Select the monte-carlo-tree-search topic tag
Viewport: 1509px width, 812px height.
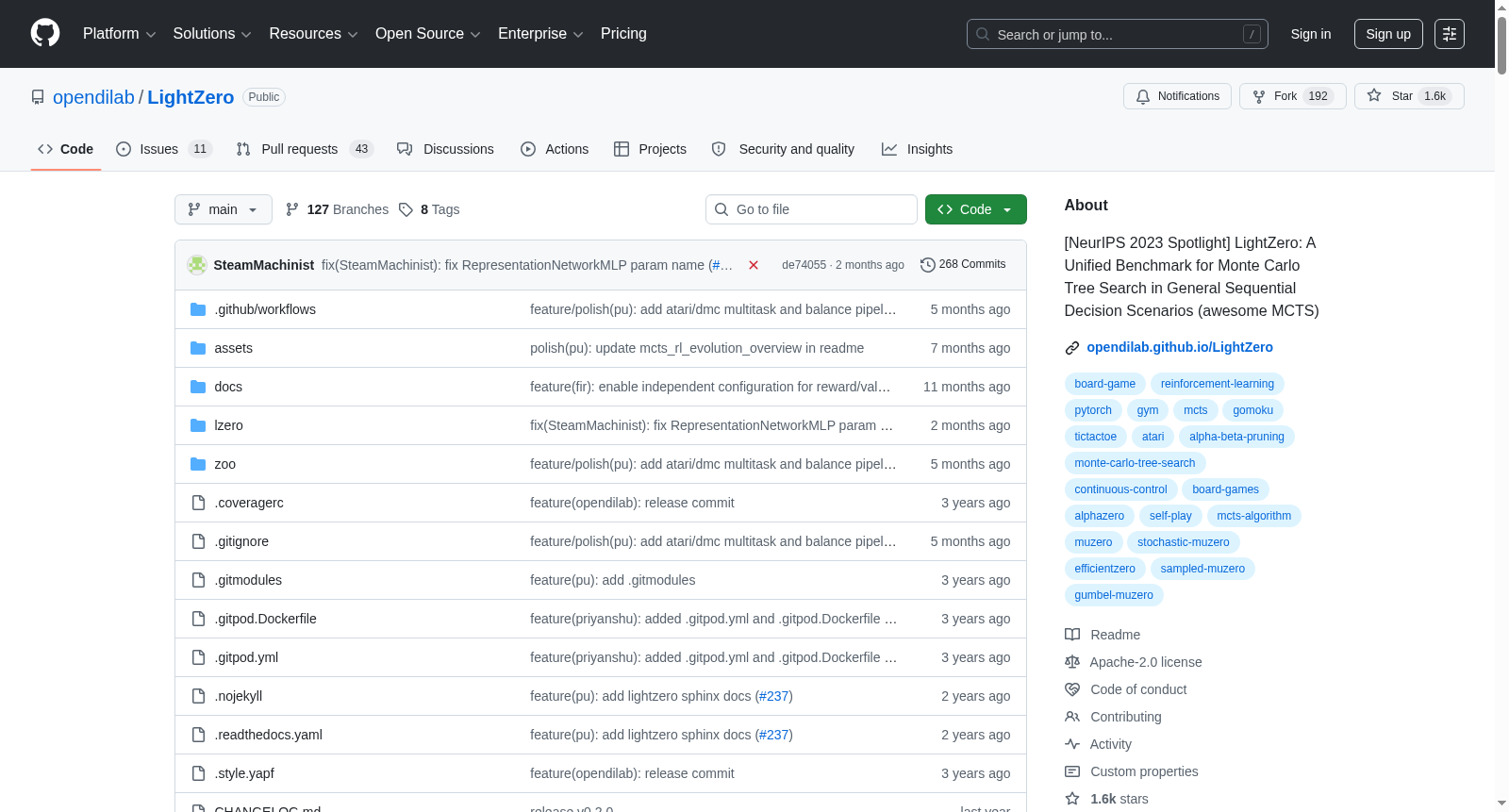pos(1135,463)
